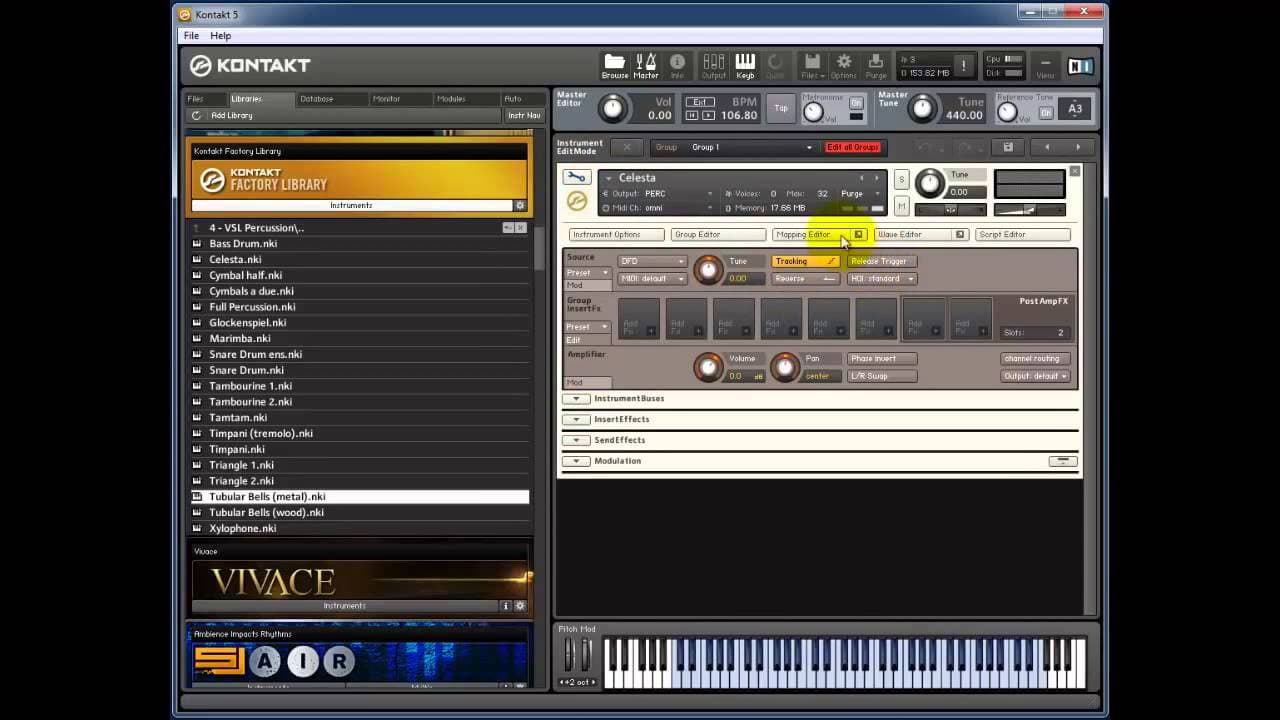Turn Reference Tone On
This screenshot has height=720, width=1280.
pyautogui.click(x=1046, y=113)
